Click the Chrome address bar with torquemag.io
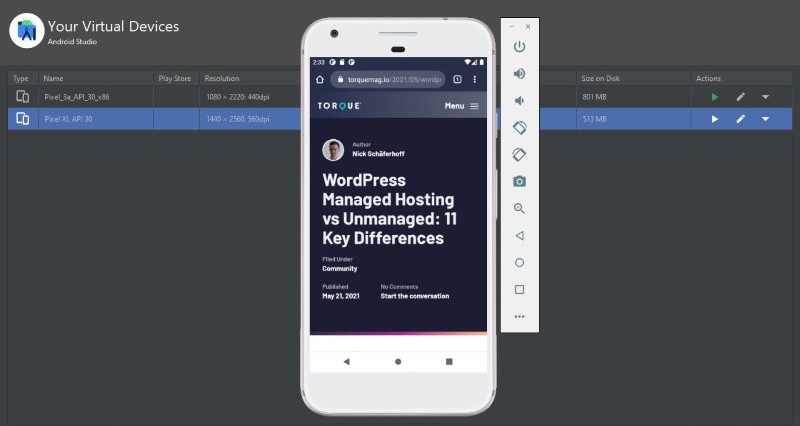This screenshot has height=426, width=800. pos(391,79)
